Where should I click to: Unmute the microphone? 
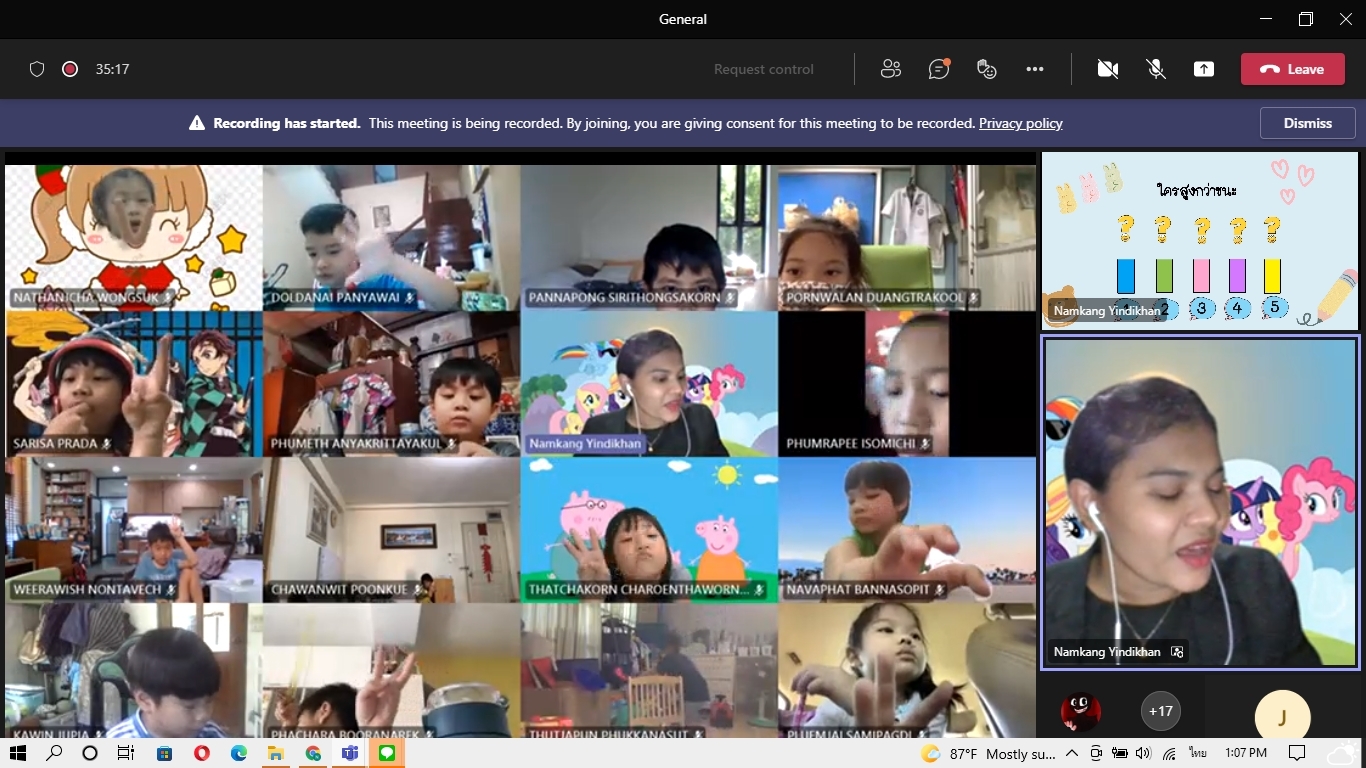tap(1156, 69)
